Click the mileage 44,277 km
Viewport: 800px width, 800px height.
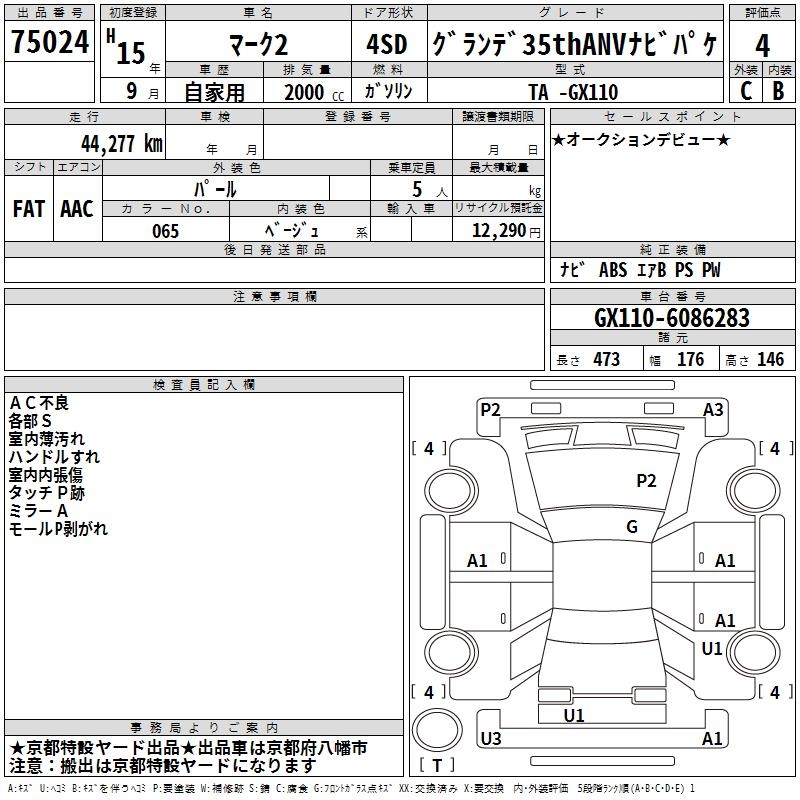(x=122, y=144)
